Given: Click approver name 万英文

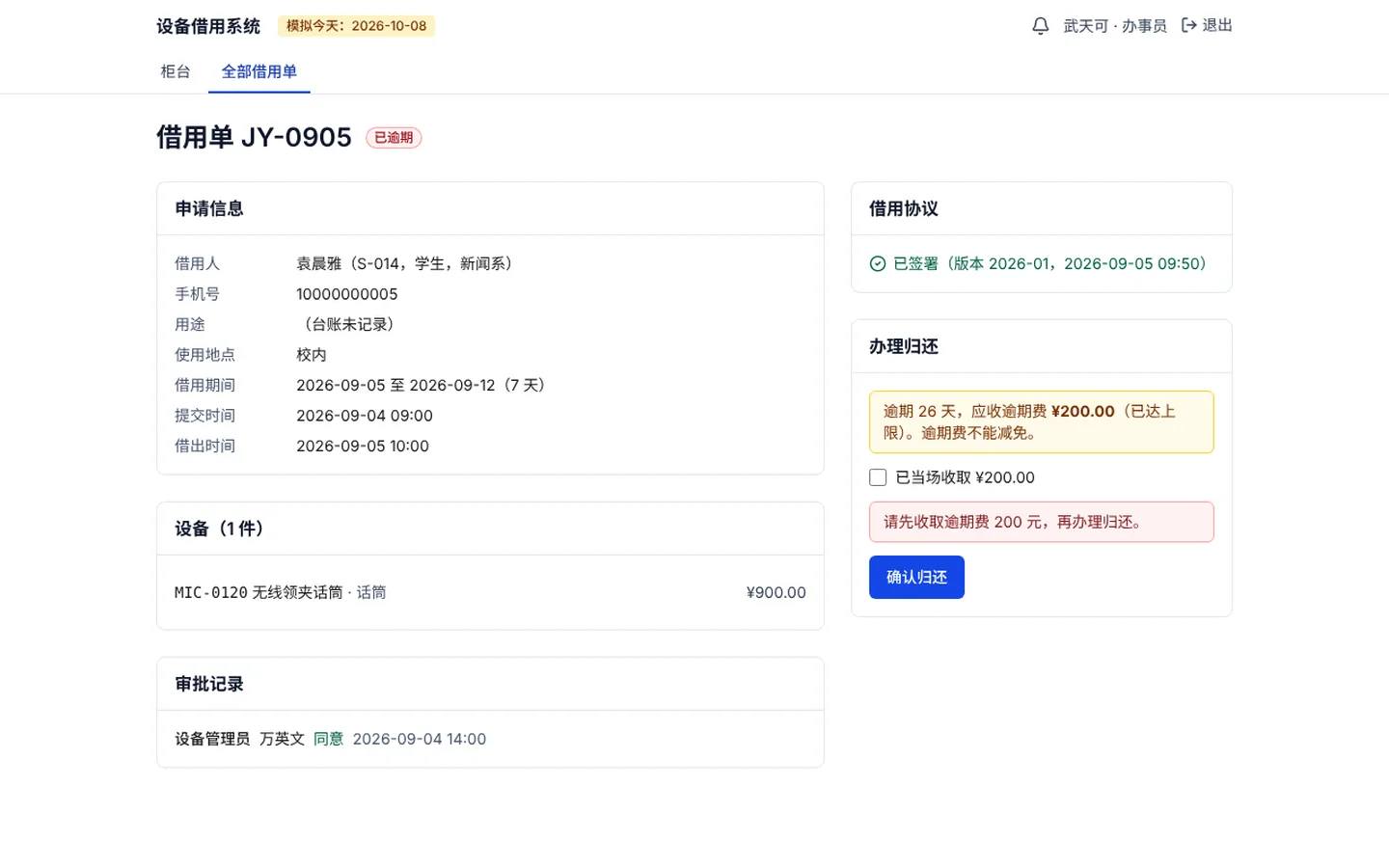Looking at the screenshot, I should [x=282, y=739].
